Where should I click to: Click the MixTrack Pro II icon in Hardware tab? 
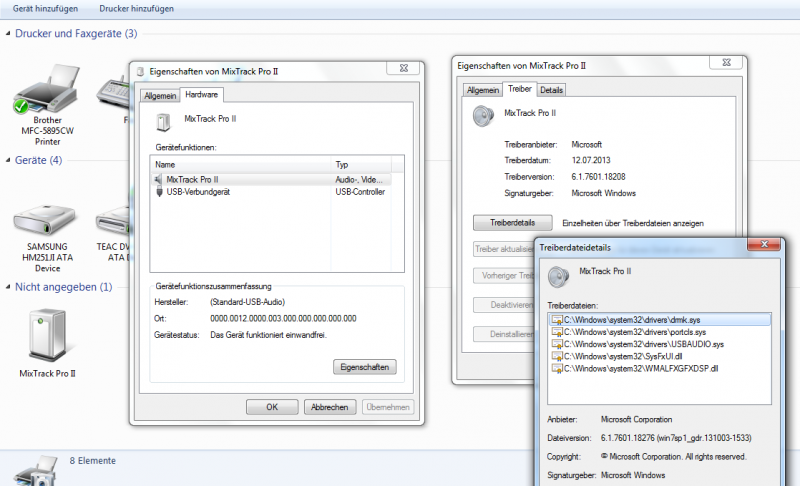tap(163, 122)
